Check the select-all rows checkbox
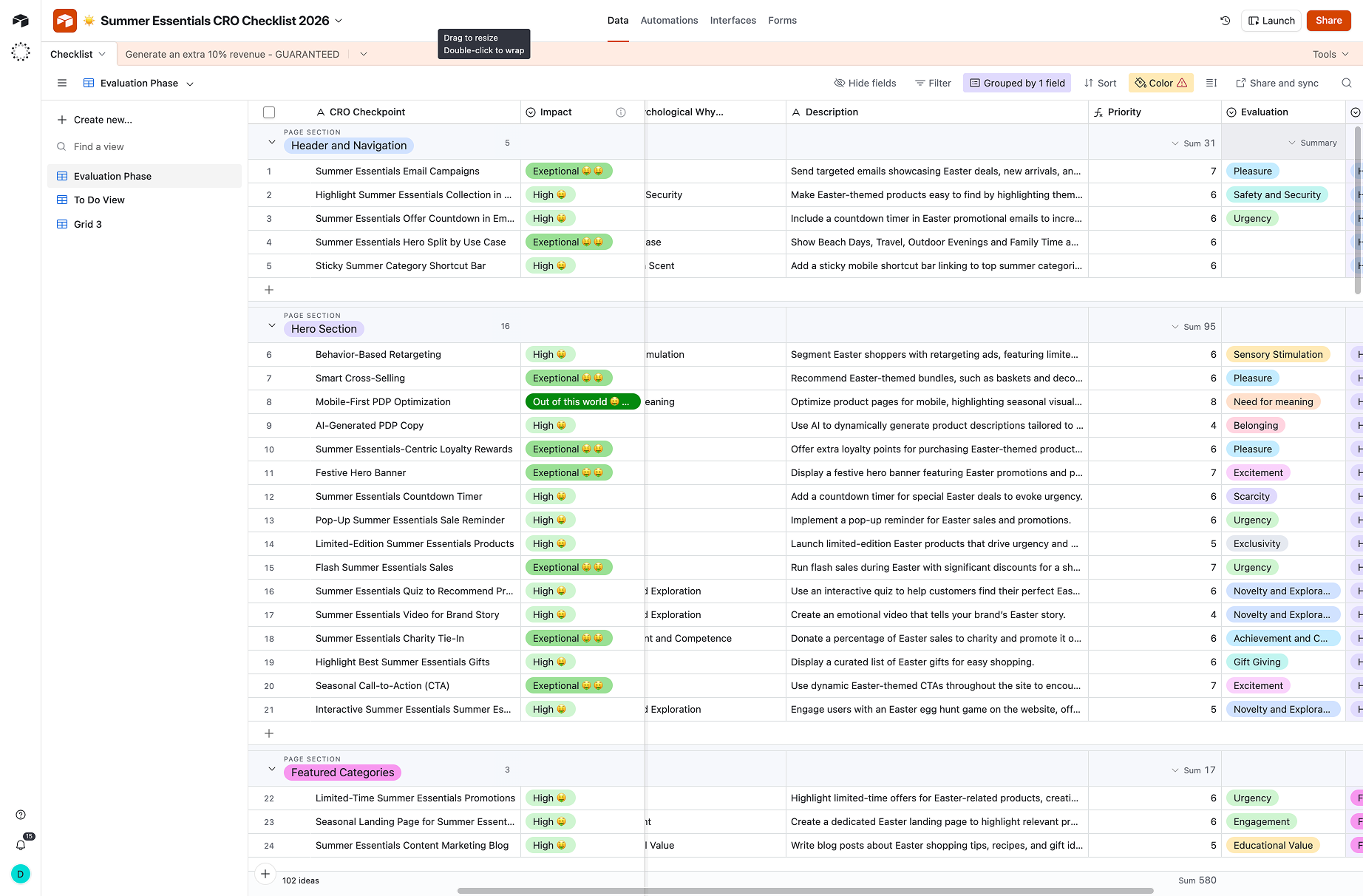This screenshot has width=1363, height=896. [x=269, y=112]
